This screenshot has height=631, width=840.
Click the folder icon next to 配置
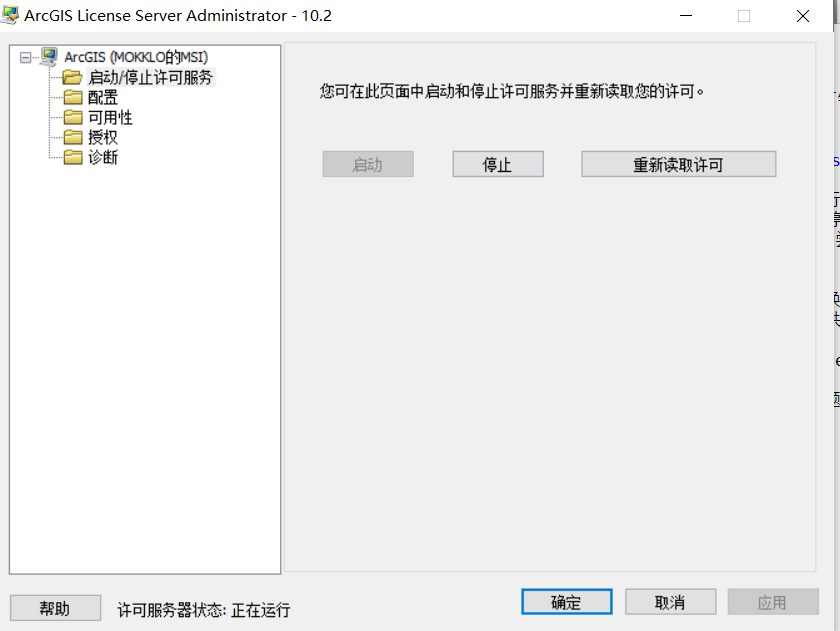click(72, 97)
